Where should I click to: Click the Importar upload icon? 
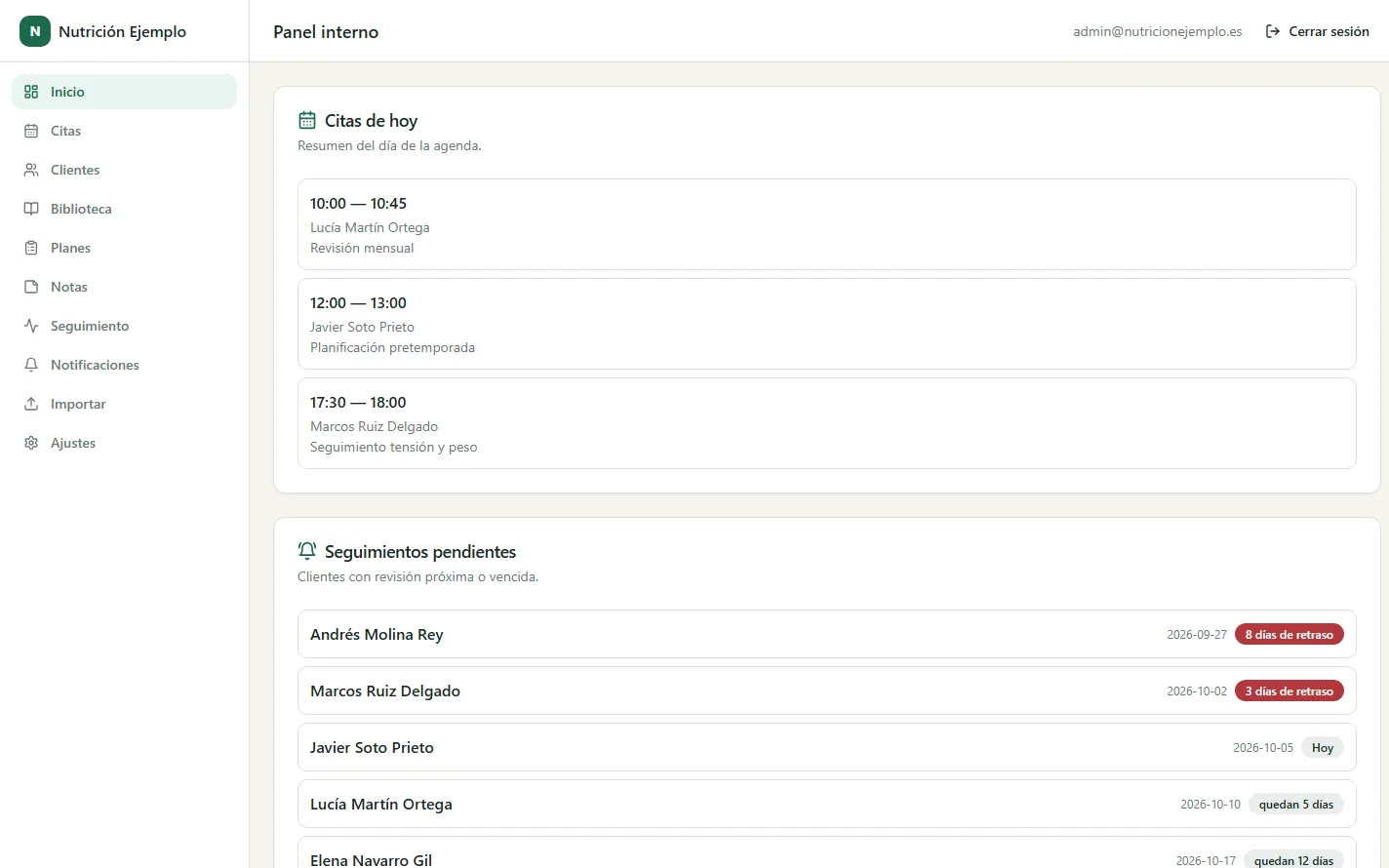(x=31, y=404)
